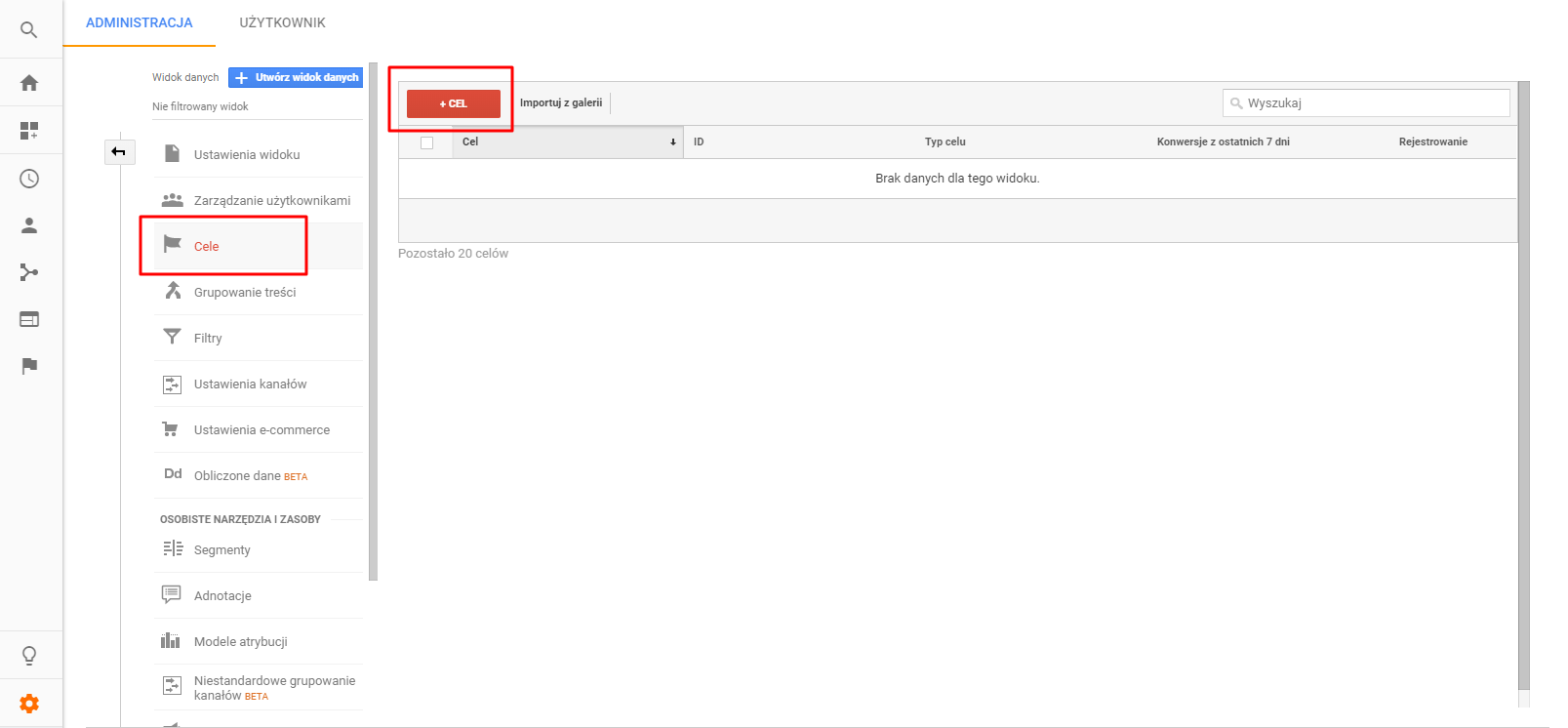Open the 'Nie filtrowany widok' view selector
1568x728 pixels.
click(200, 106)
